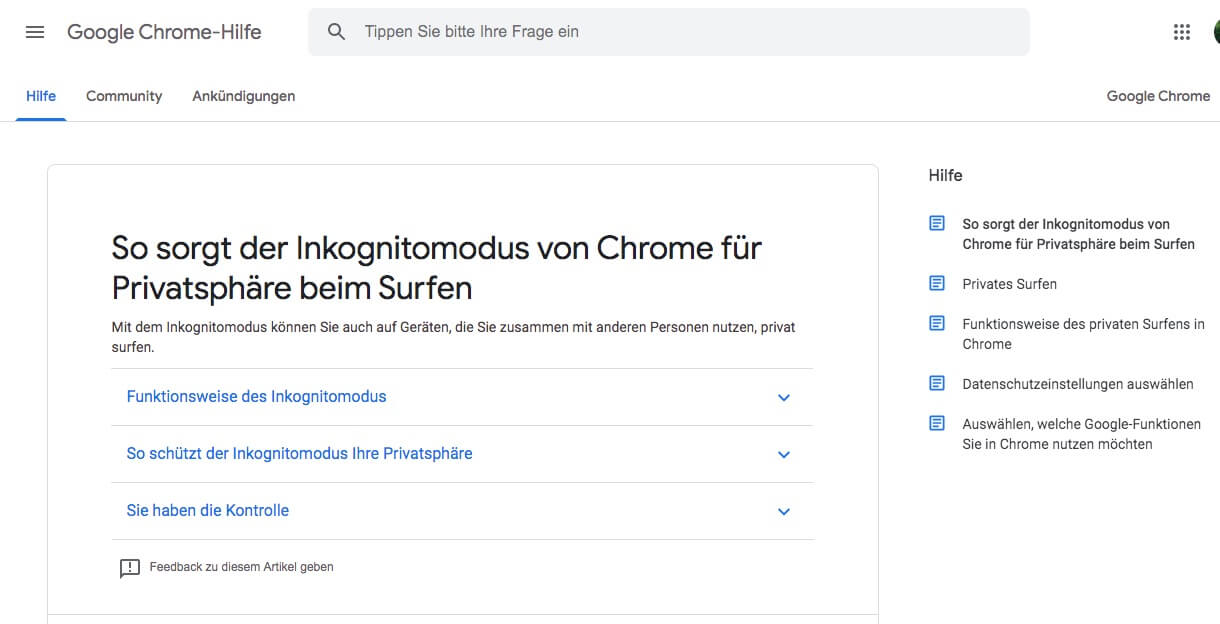Click intro paragraph Mit dem Inkognitomodus

(453, 337)
